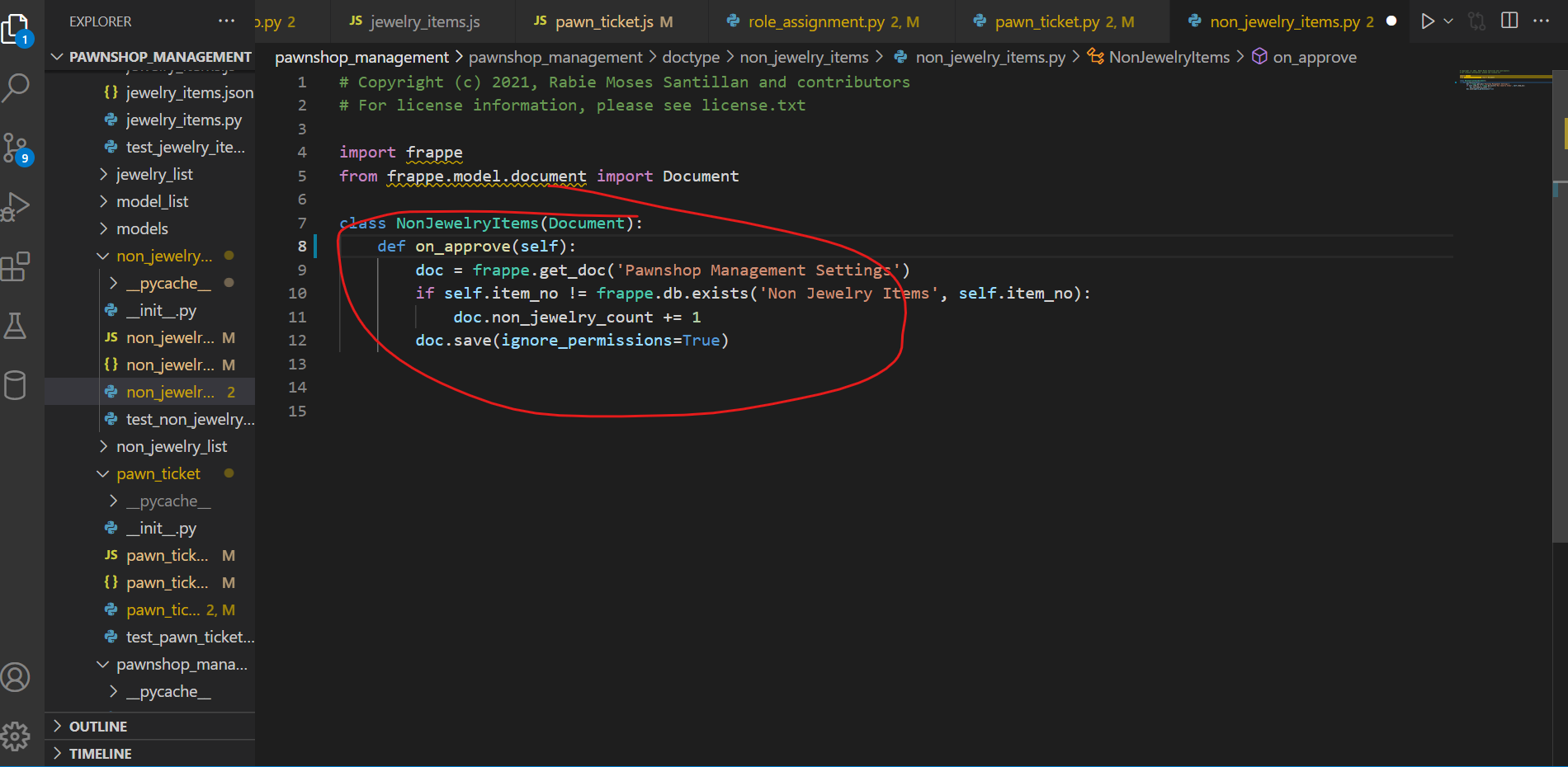This screenshot has width=1568, height=767.
Task: Click first pawnshop_management breadcrumb
Action: click(x=361, y=57)
